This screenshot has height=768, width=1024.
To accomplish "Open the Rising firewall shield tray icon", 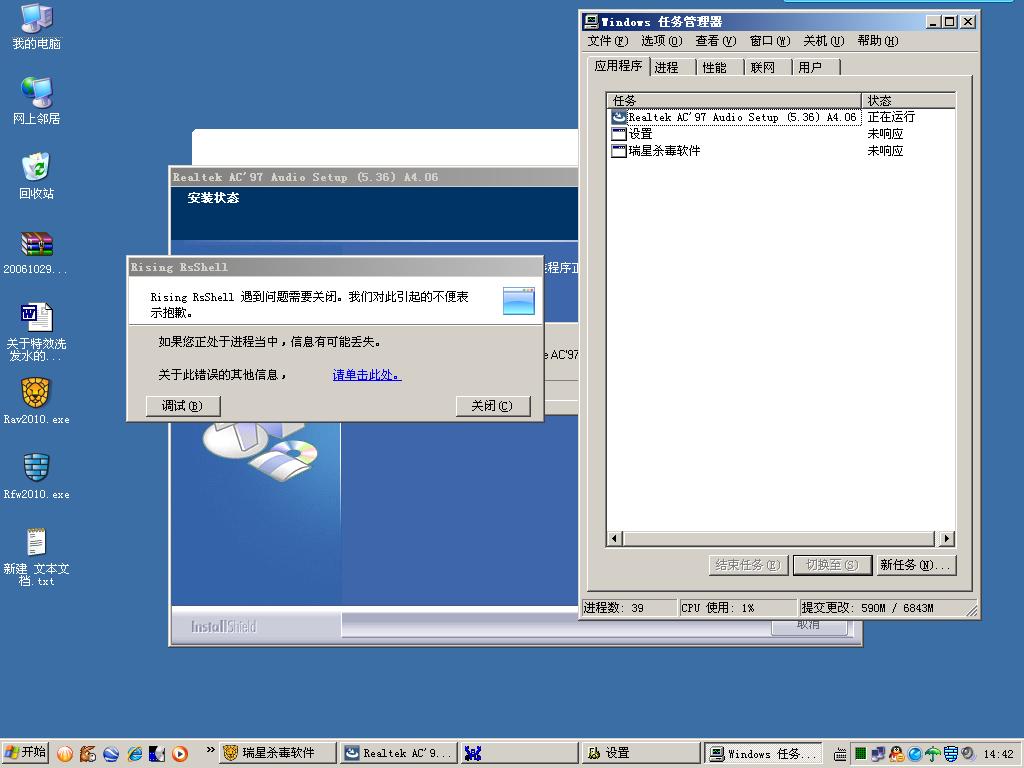I will (951, 754).
